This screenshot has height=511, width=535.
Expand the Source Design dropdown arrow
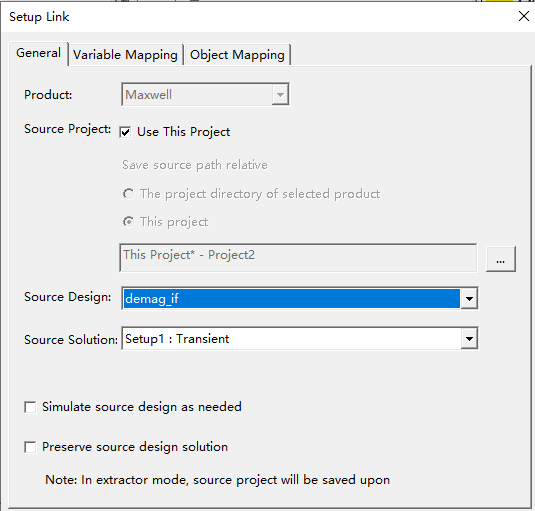click(x=469, y=299)
